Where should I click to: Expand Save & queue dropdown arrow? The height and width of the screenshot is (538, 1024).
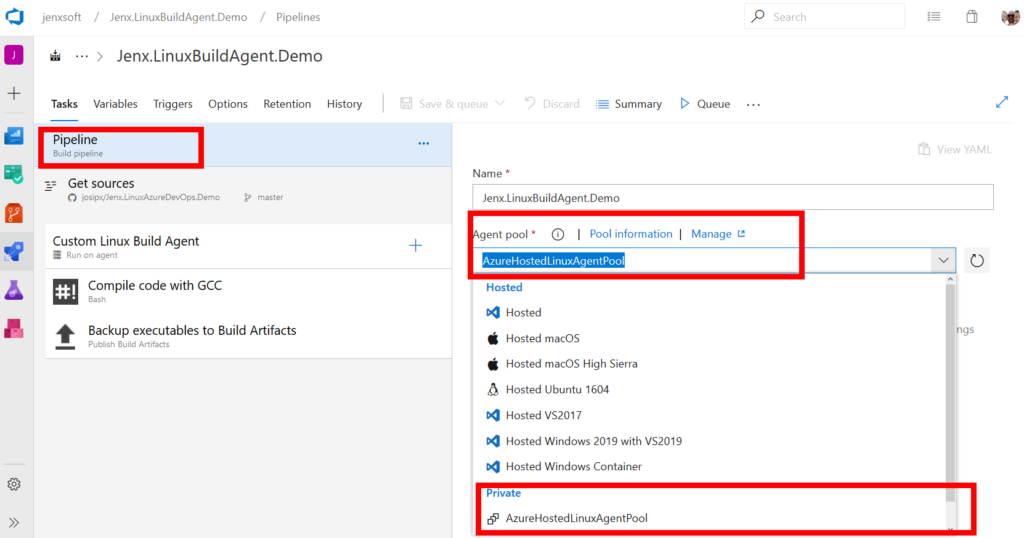pyautogui.click(x=500, y=104)
